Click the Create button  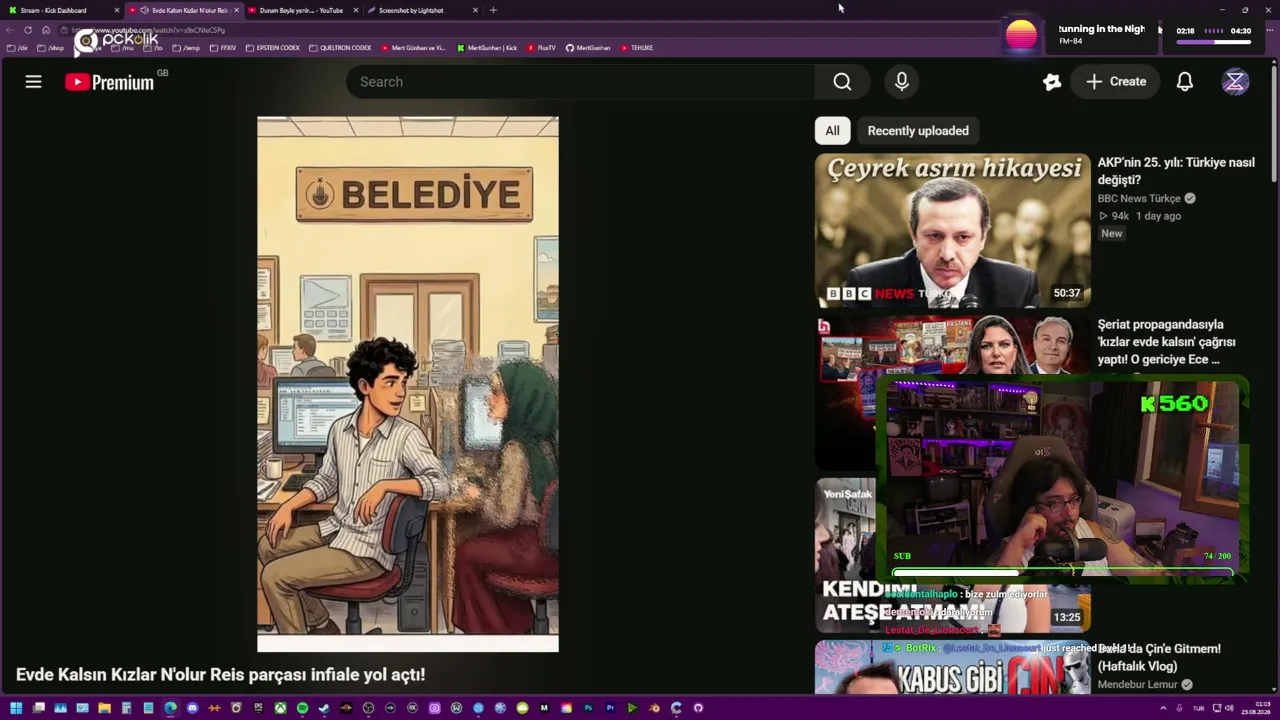pos(1116,82)
